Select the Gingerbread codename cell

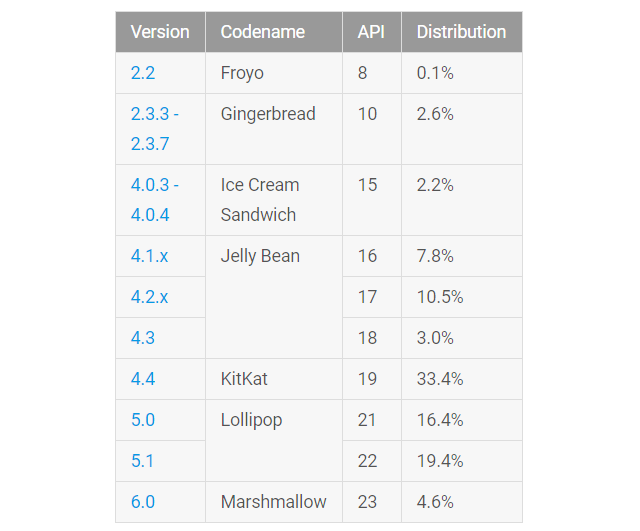tap(268, 114)
